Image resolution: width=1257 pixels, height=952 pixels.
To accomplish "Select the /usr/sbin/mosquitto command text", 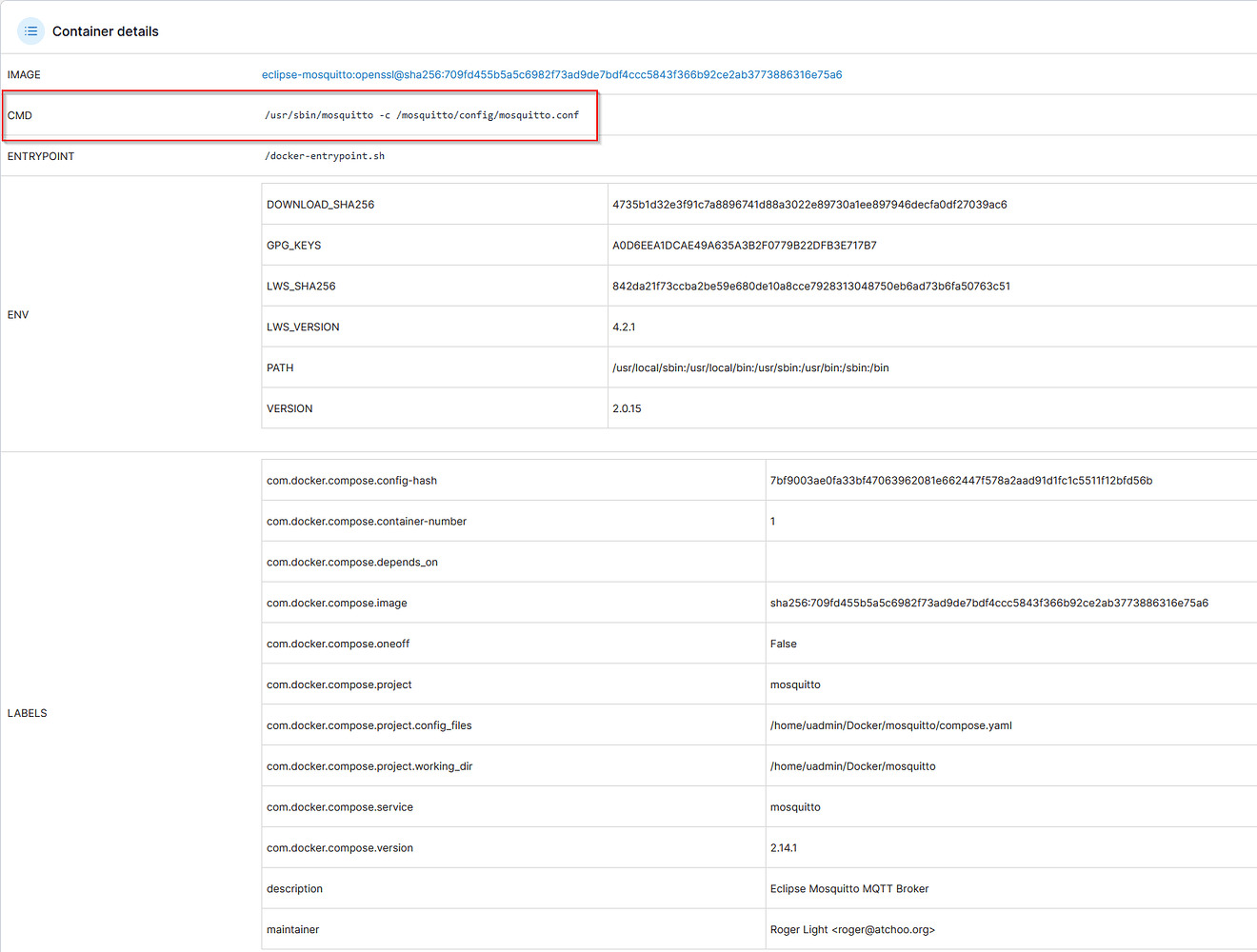I will pos(422,115).
